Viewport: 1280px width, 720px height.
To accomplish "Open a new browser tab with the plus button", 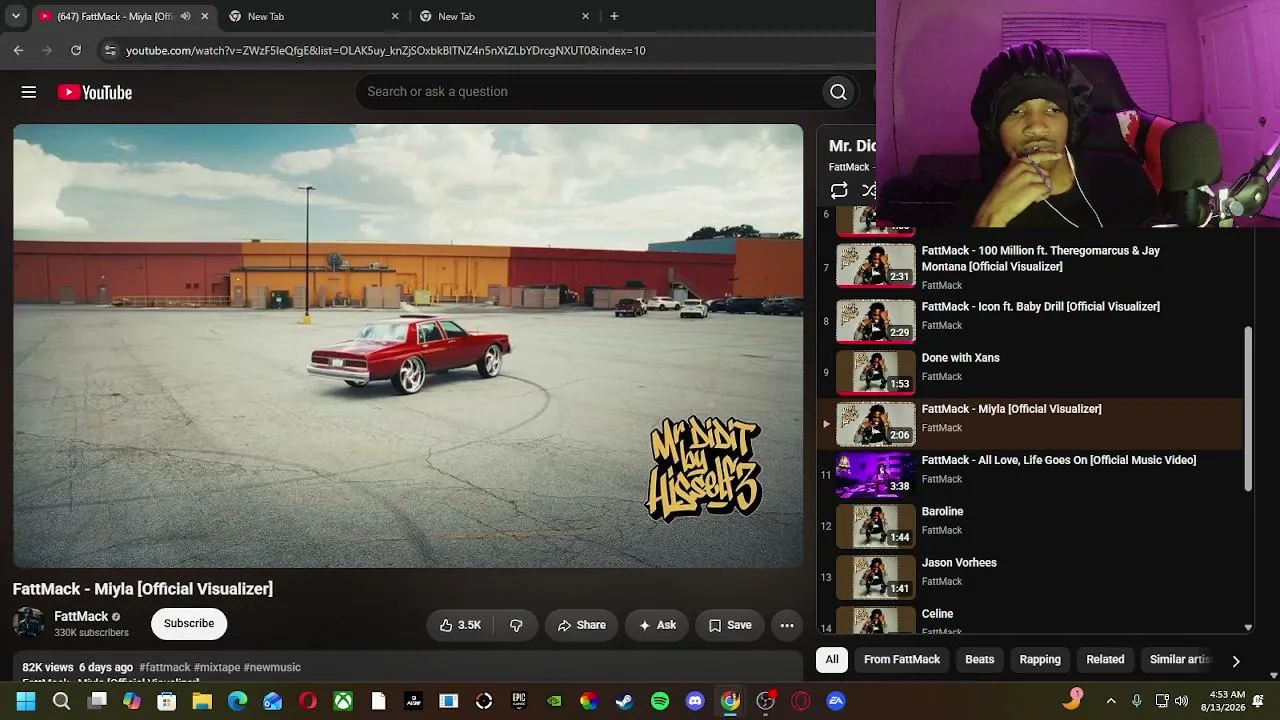I will pyautogui.click(x=614, y=16).
